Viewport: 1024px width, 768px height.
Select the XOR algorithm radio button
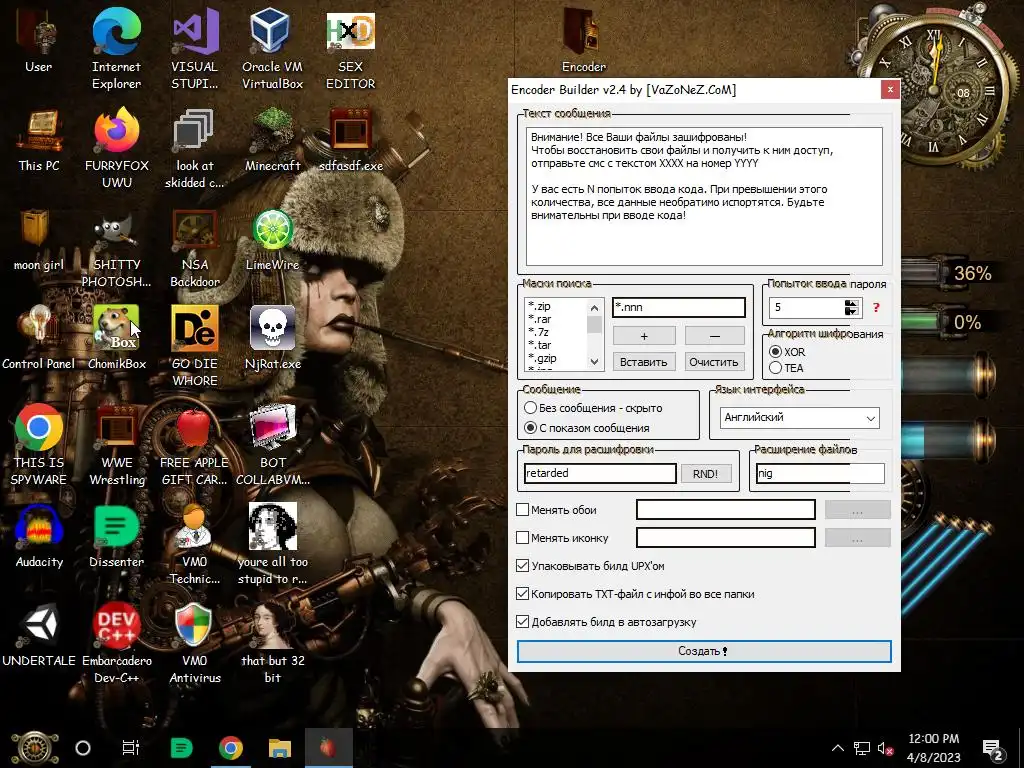[x=776, y=351]
